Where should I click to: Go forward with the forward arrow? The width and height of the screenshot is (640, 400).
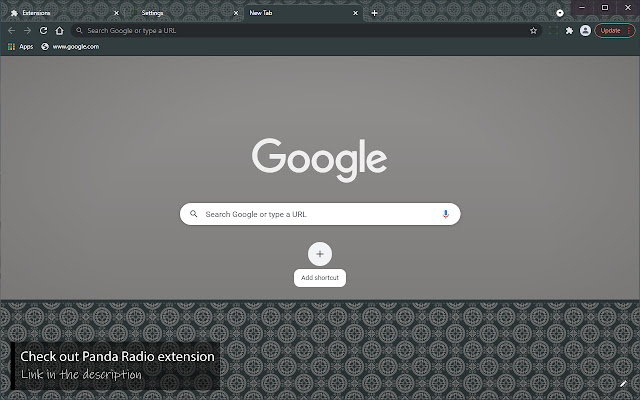pos(27,31)
